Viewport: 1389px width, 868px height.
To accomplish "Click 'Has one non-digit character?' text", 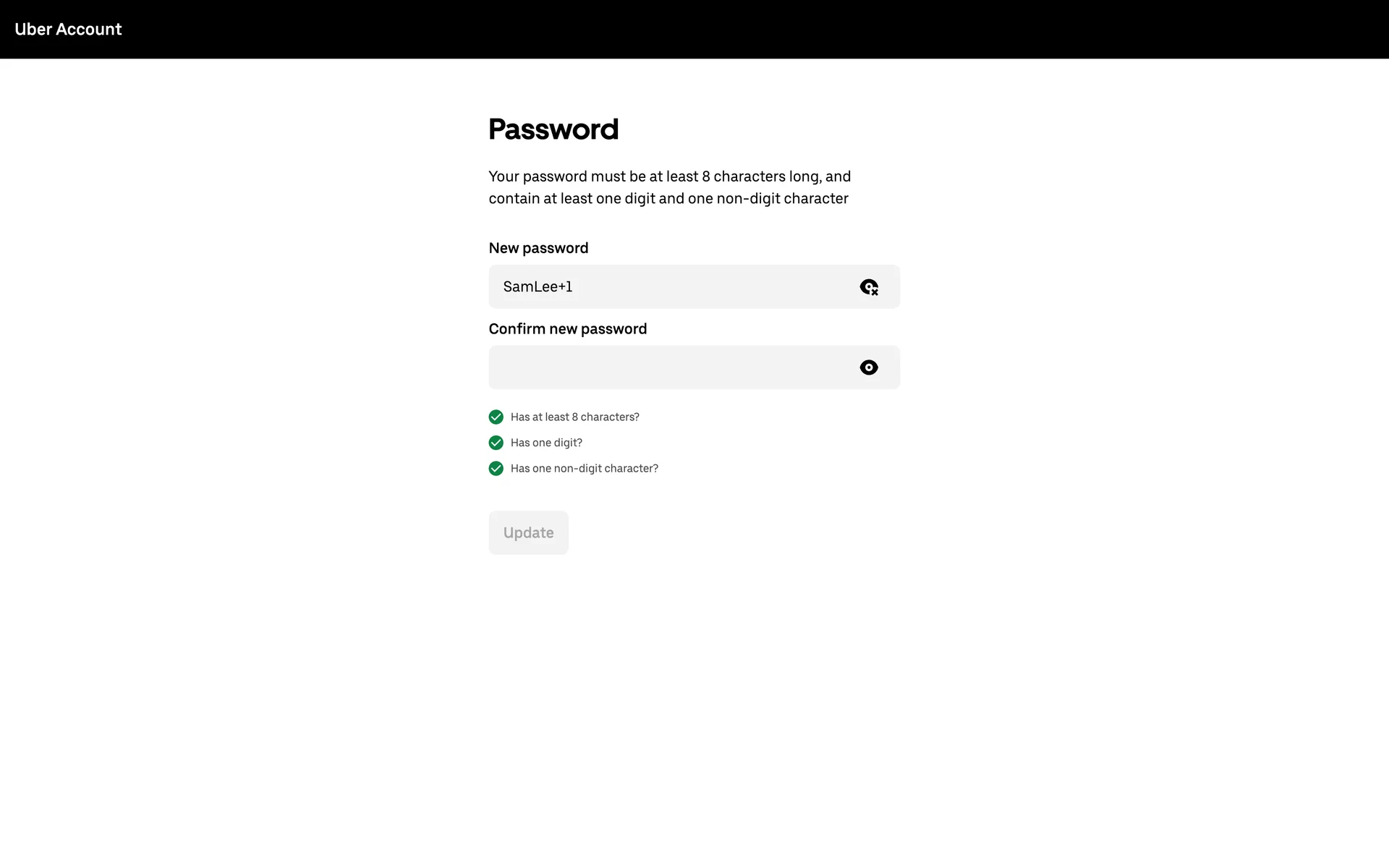I will click(584, 469).
